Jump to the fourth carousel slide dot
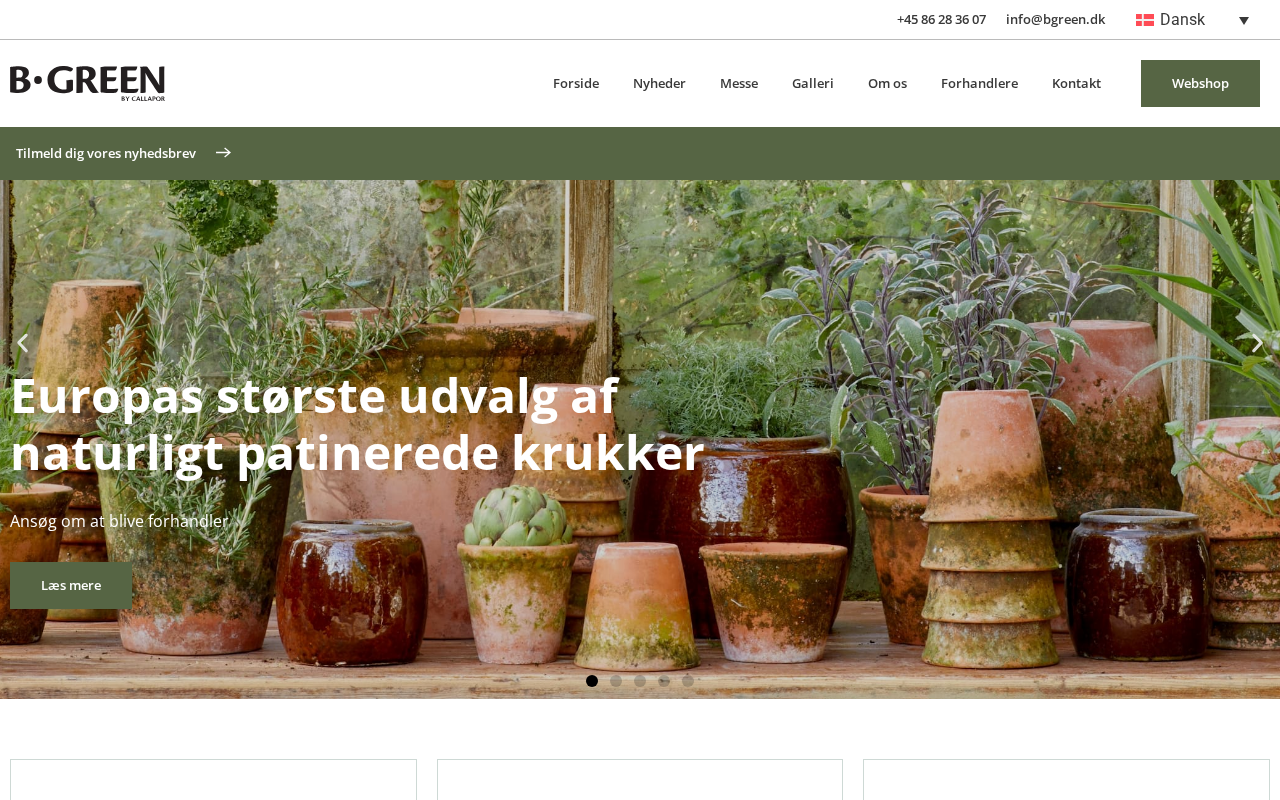Viewport: 1280px width, 800px height. click(x=664, y=681)
